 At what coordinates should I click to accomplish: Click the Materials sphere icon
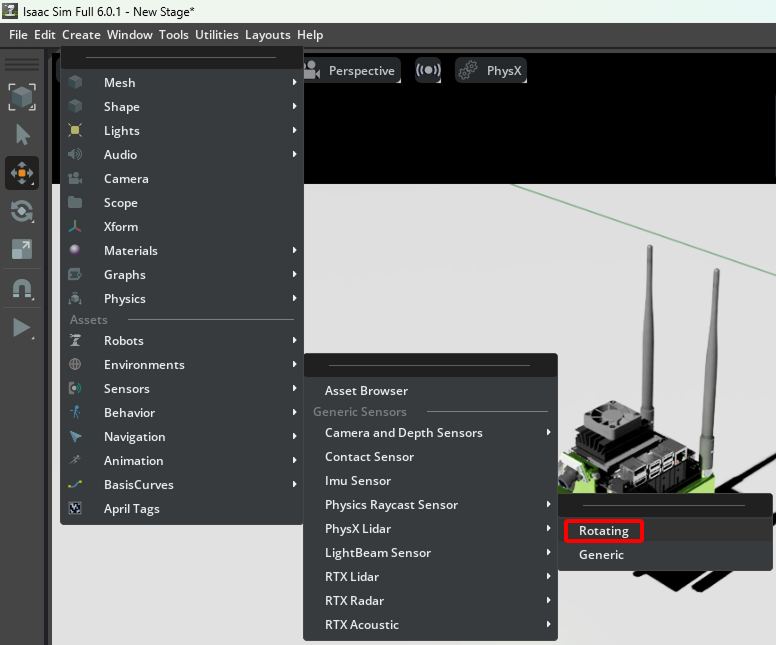pos(75,250)
